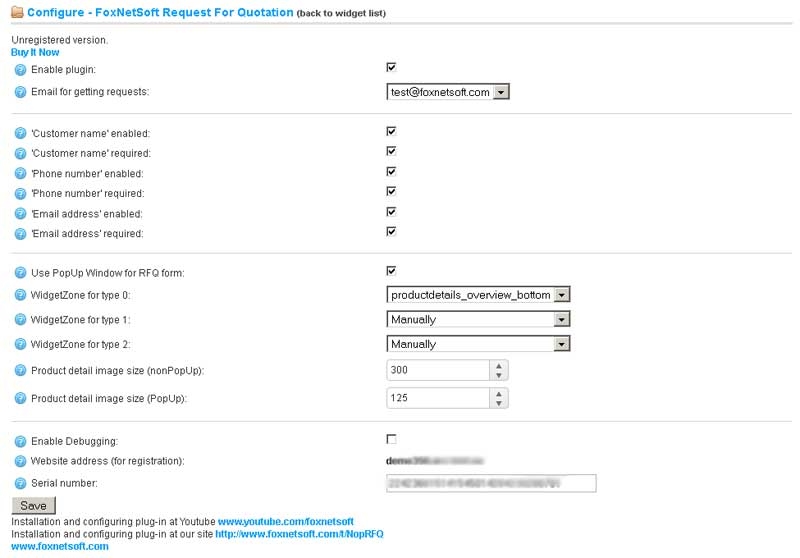Click into the Serial number field
Screen dimensions: 800x558
tap(491, 484)
